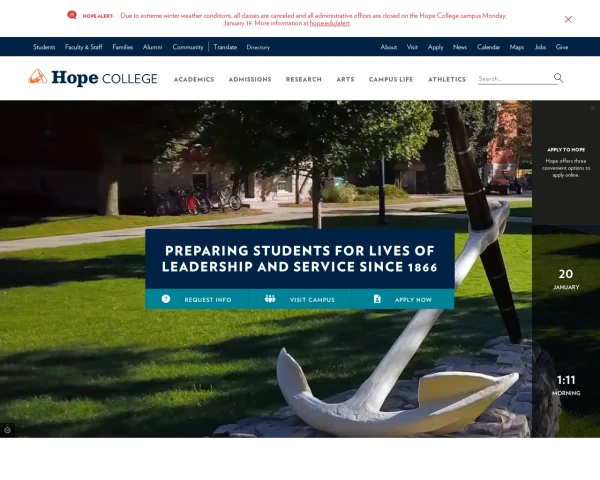This screenshot has width=600, height=480.
Task: Click the Visit Campus people icon
Action: click(270, 299)
